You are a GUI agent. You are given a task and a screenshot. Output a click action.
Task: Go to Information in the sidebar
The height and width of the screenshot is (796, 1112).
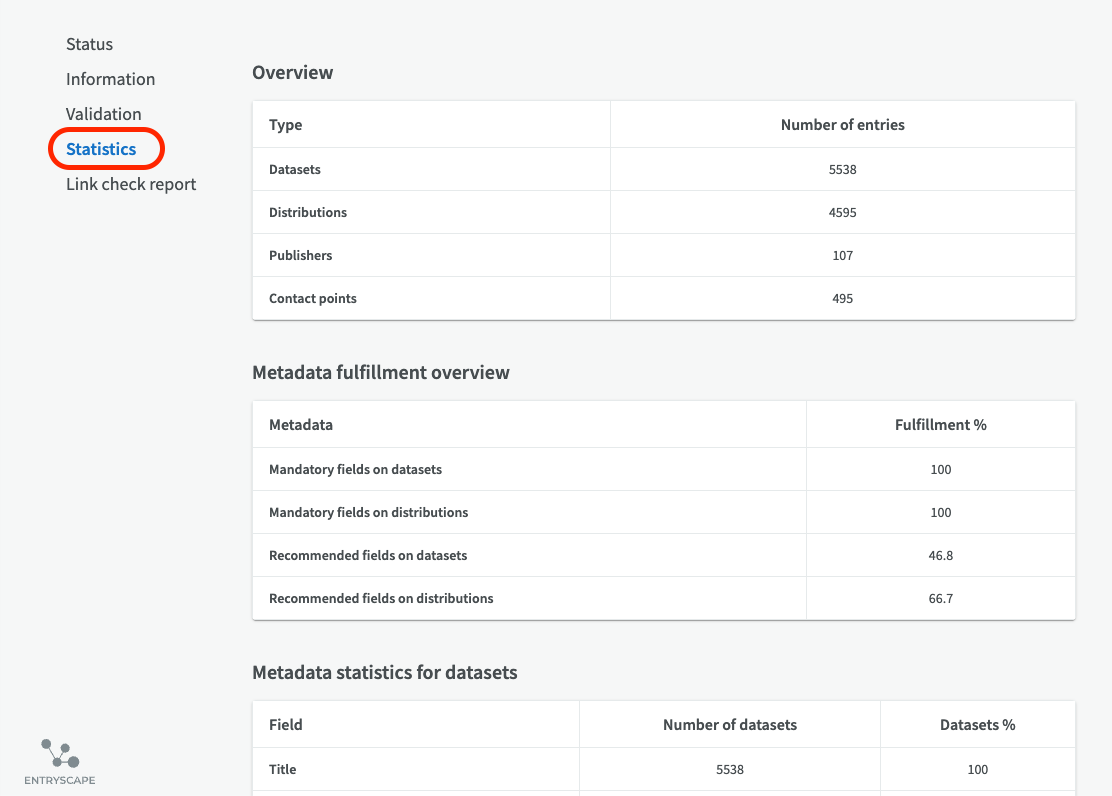click(110, 79)
